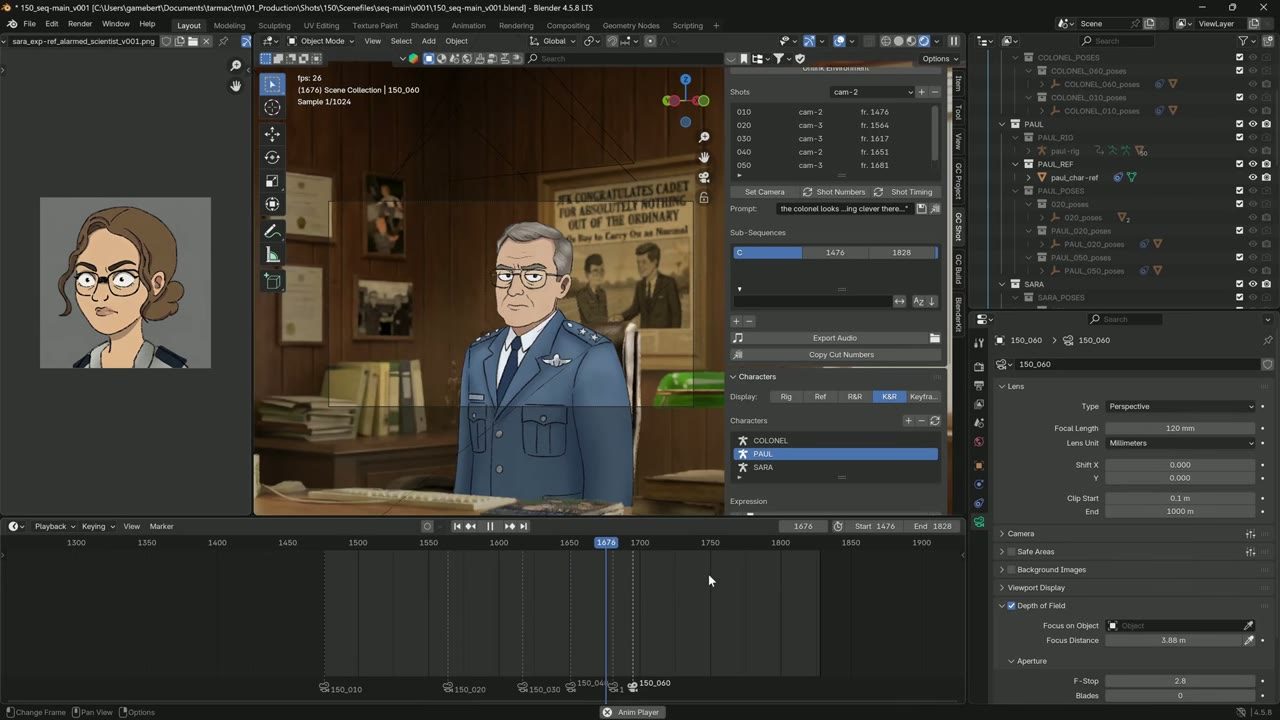This screenshot has height=720, width=1280.
Task: Select the Add Cube tool
Action: (272, 282)
